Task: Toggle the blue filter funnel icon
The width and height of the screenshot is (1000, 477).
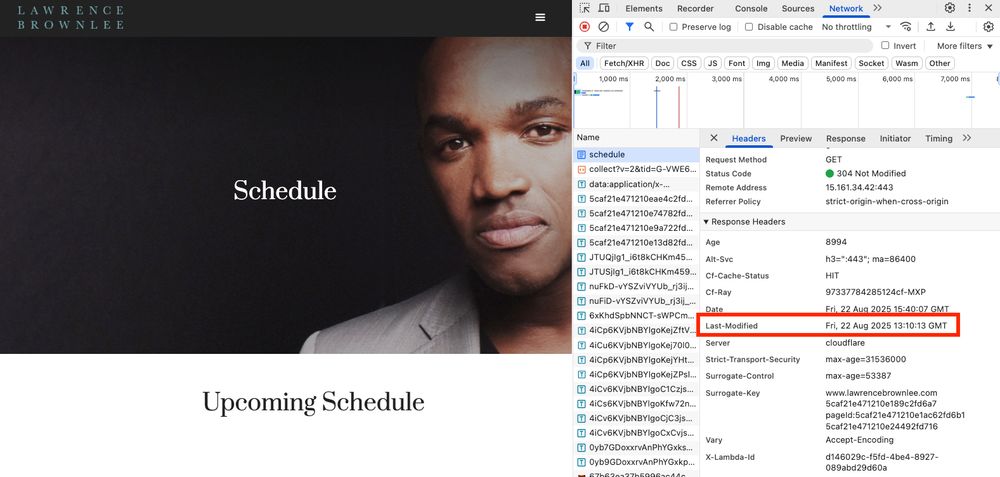Action: [629, 27]
